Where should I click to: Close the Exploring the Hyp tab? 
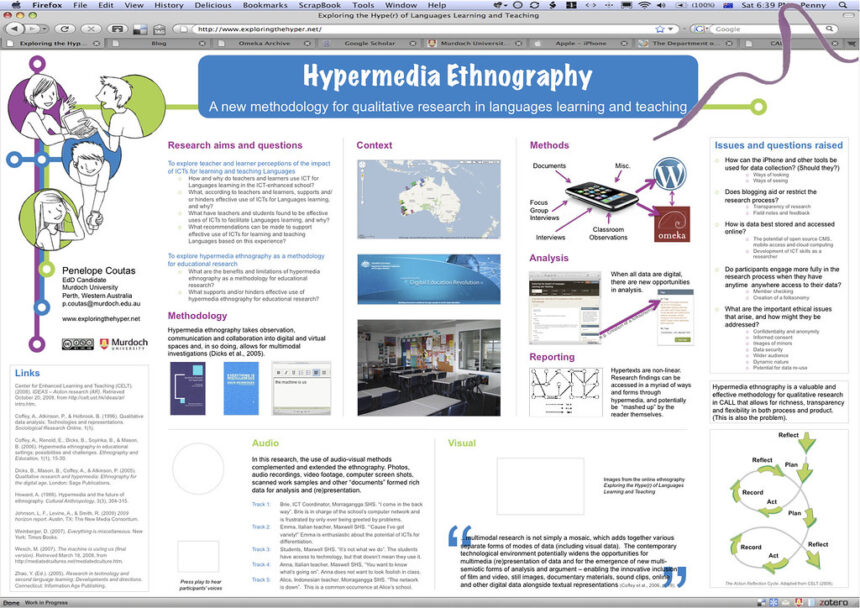point(97,43)
